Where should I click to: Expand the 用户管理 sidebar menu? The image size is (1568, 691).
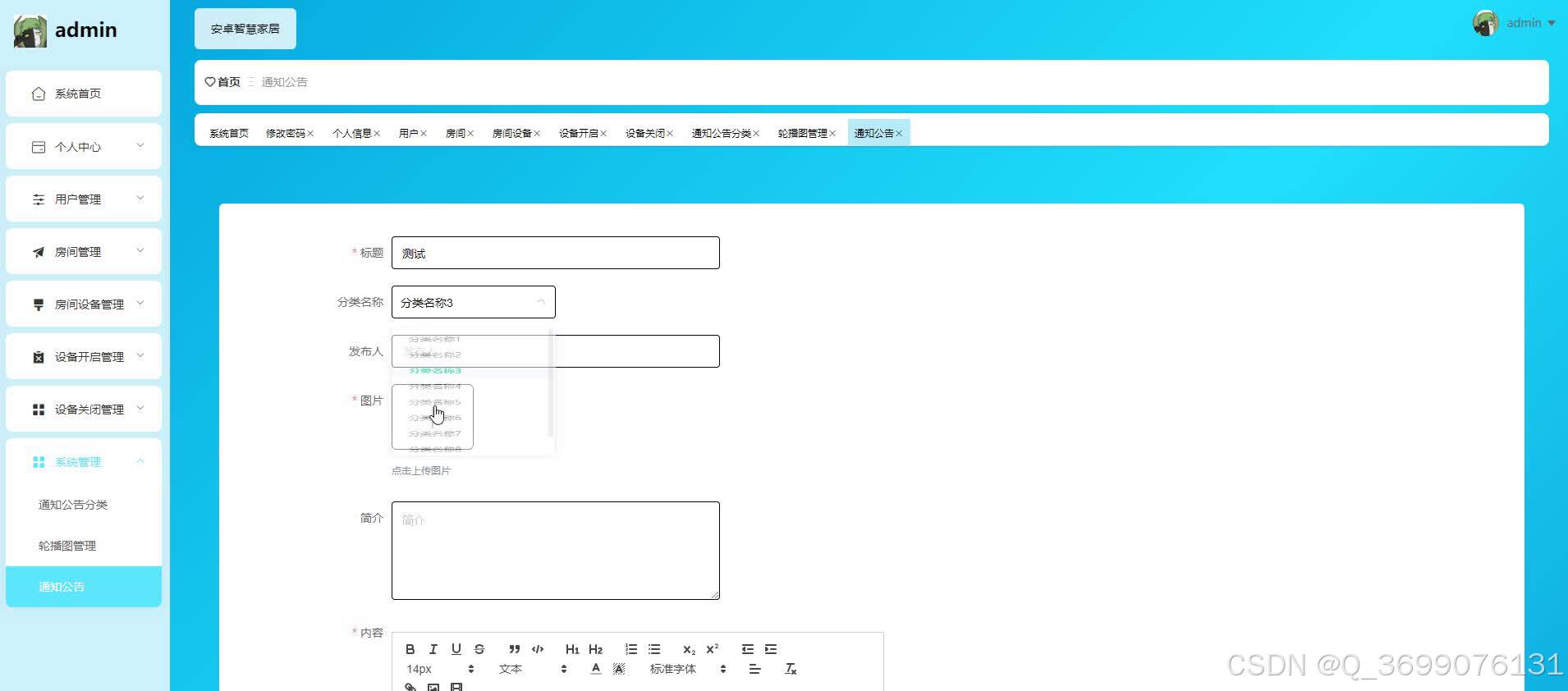point(84,199)
